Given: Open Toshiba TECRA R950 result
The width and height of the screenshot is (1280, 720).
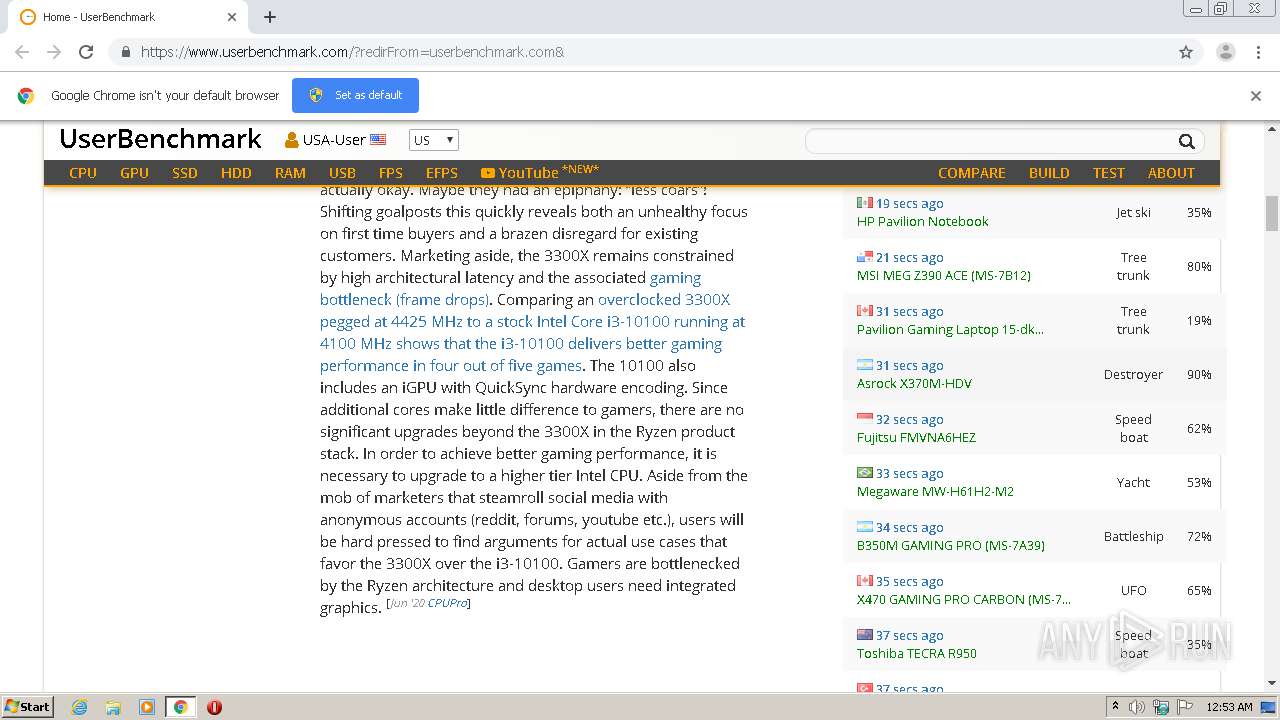Looking at the screenshot, I should 916,653.
